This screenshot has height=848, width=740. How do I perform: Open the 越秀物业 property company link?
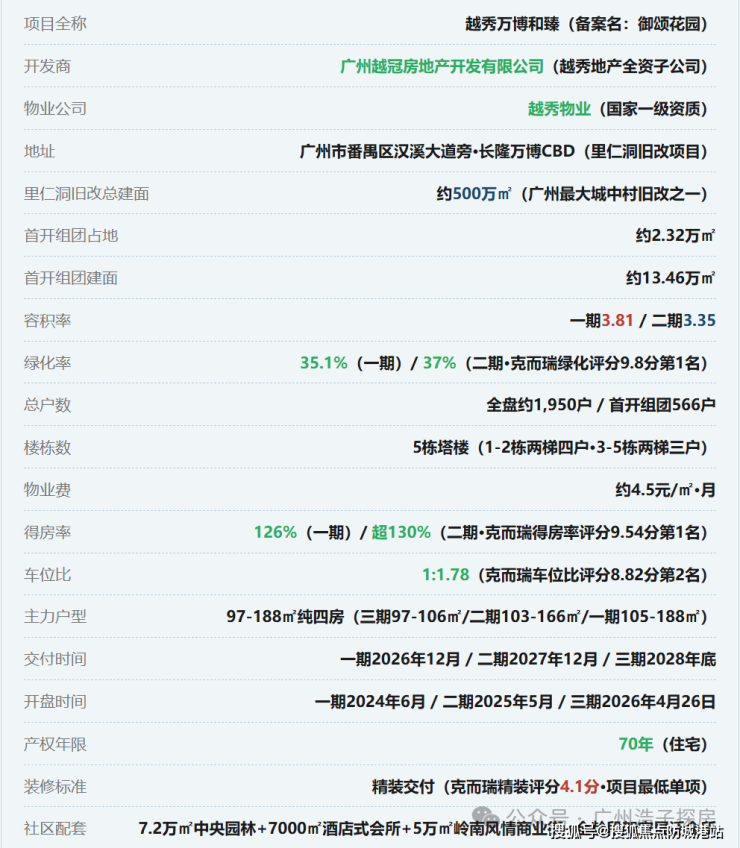pos(559,109)
